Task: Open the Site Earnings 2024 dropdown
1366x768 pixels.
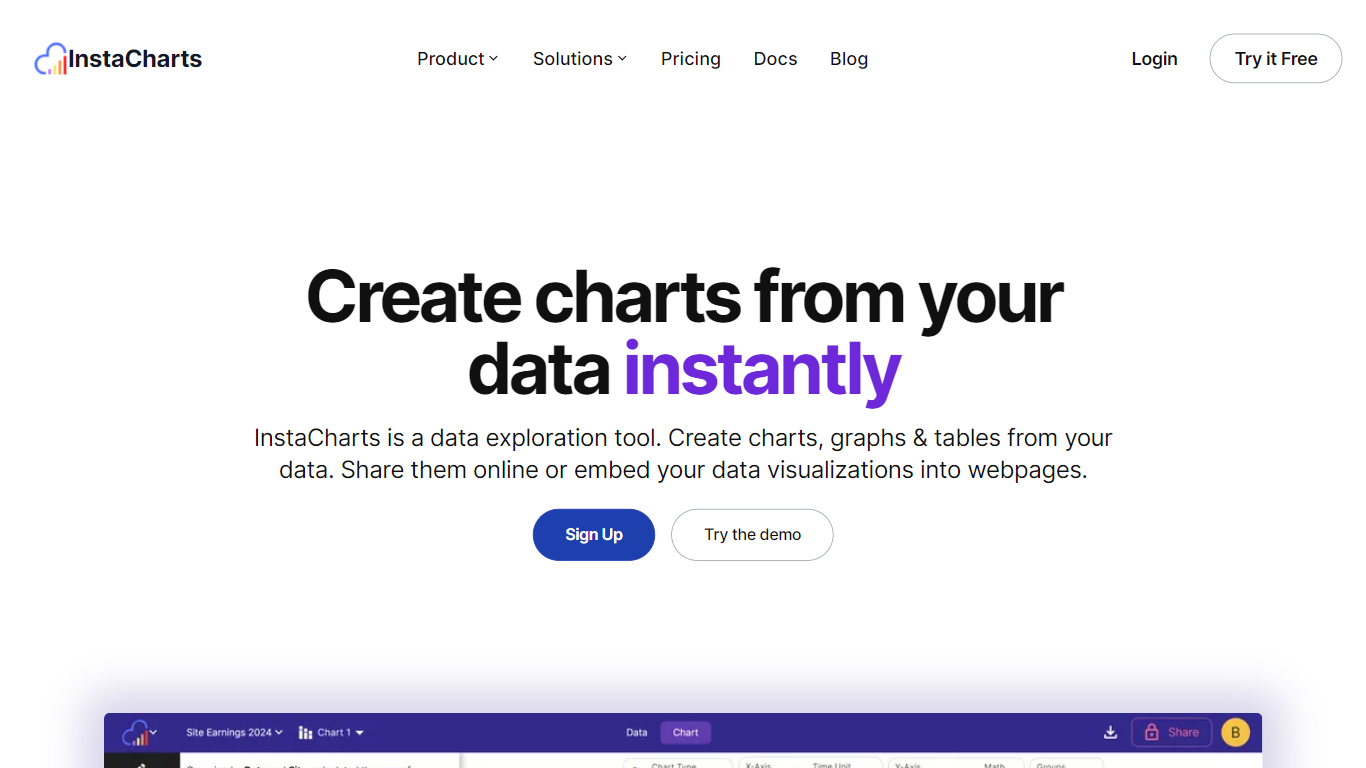Action: [x=234, y=732]
